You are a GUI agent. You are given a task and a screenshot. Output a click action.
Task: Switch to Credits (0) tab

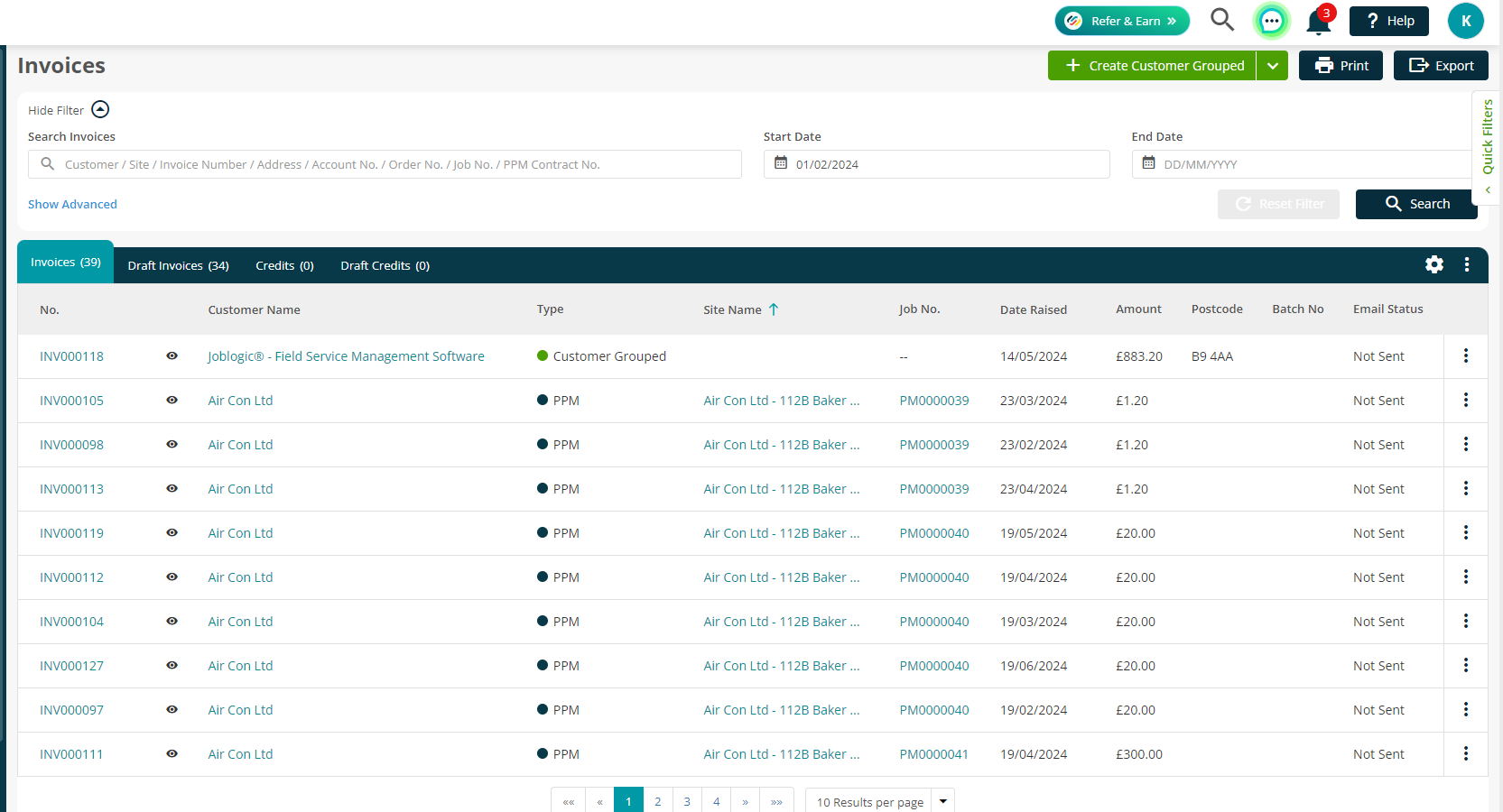(x=284, y=265)
